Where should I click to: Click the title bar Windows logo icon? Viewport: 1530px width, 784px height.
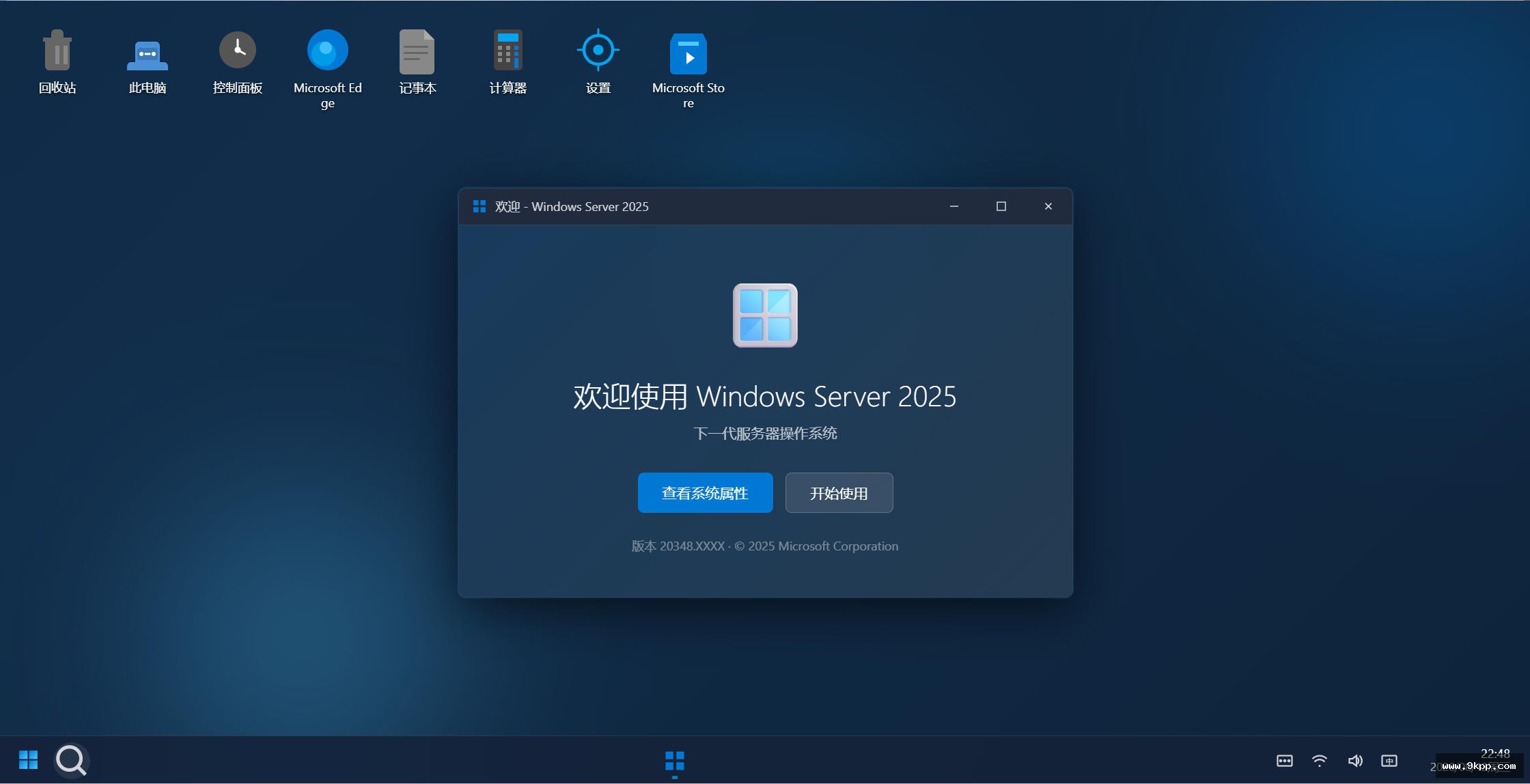coord(479,206)
